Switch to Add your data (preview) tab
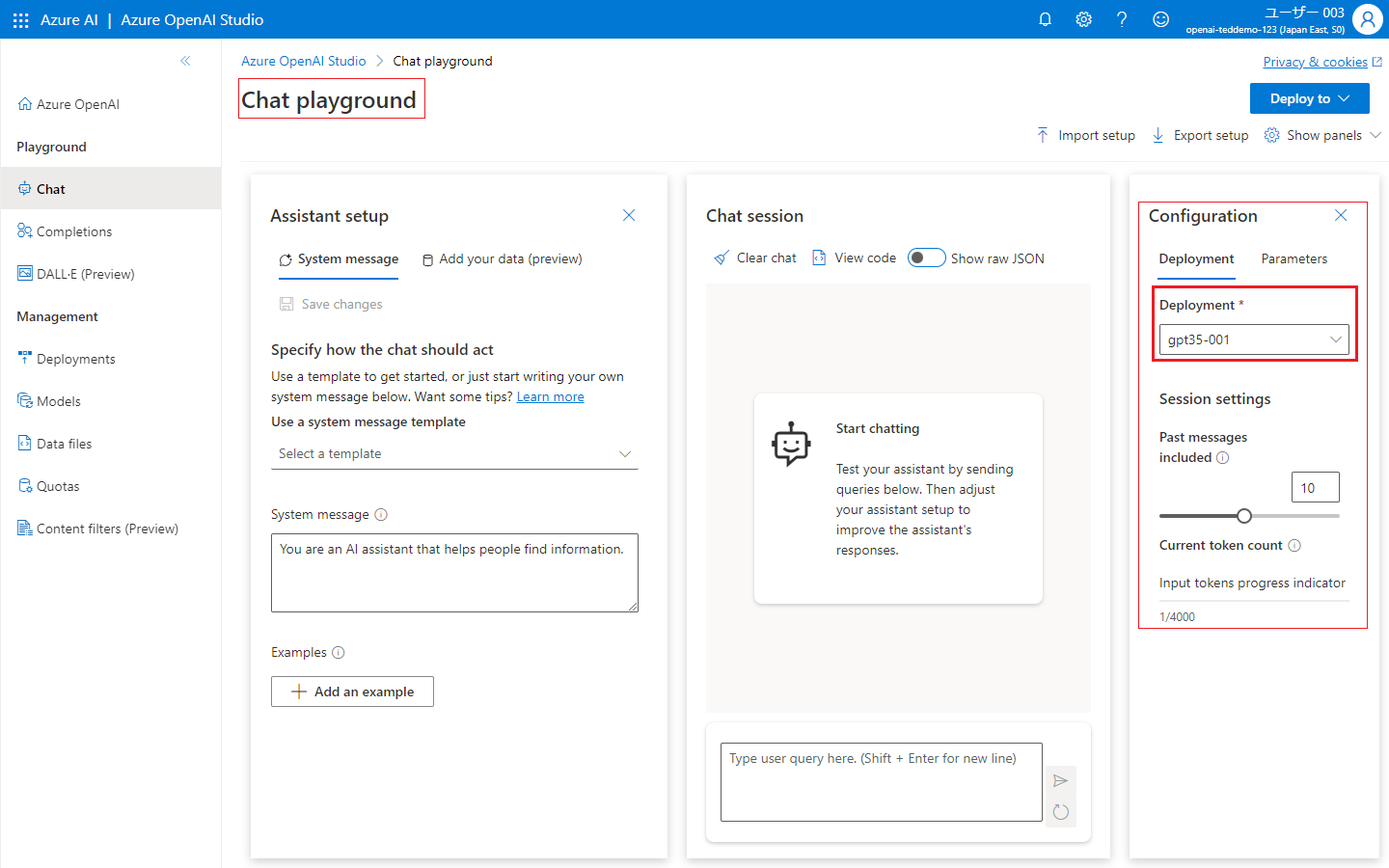 (503, 258)
